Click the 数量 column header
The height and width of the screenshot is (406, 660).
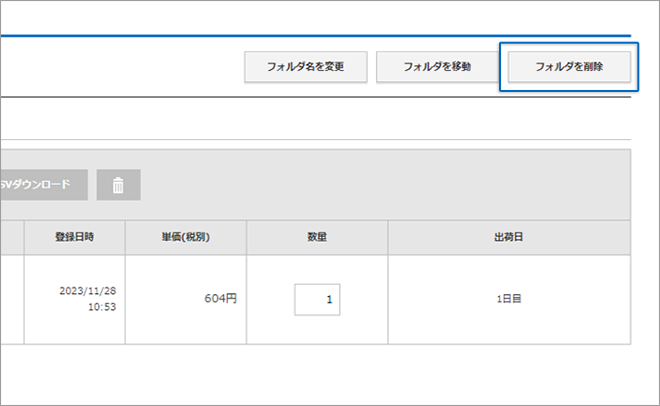(317, 237)
